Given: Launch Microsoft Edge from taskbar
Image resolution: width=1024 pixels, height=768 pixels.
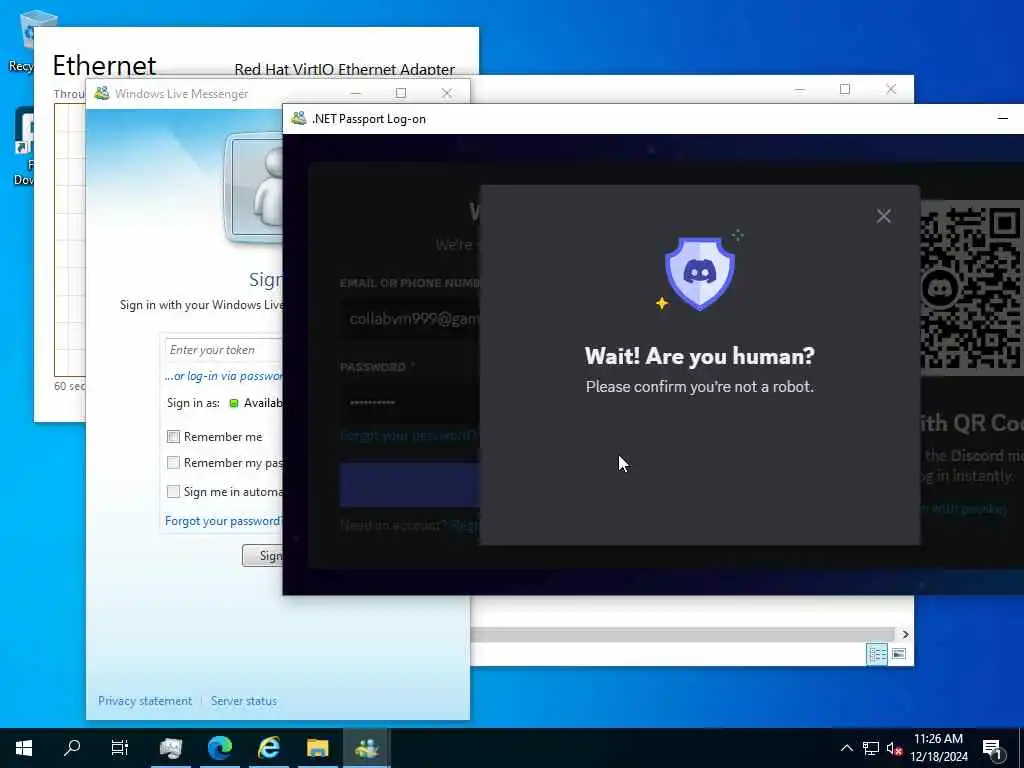Looking at the screenshot, I should [x=219, y=748].
